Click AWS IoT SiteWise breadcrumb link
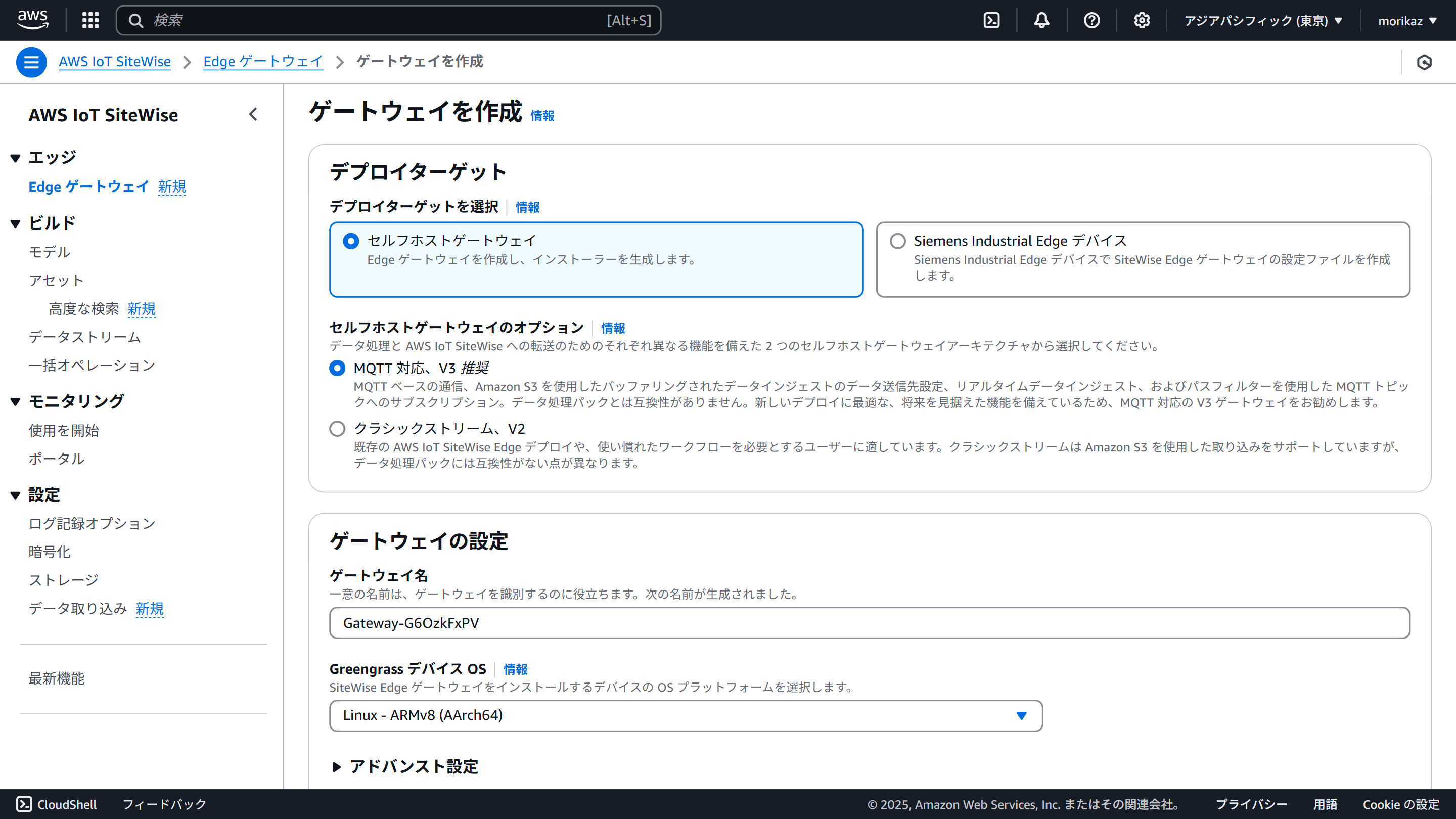Viewport: 1456px width, 819px height. (115, 62)
